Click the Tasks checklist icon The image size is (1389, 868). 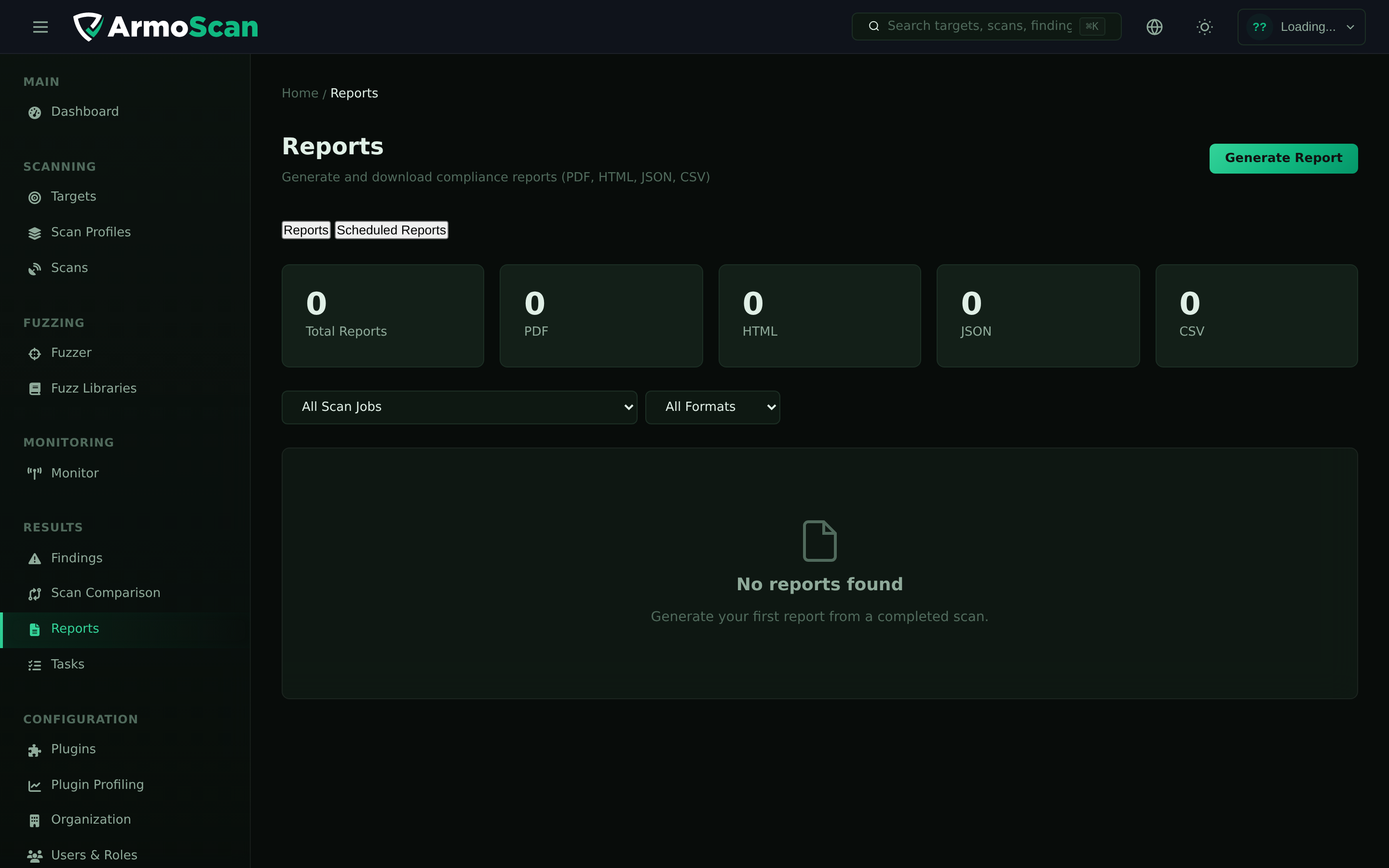tap(34, 665)
